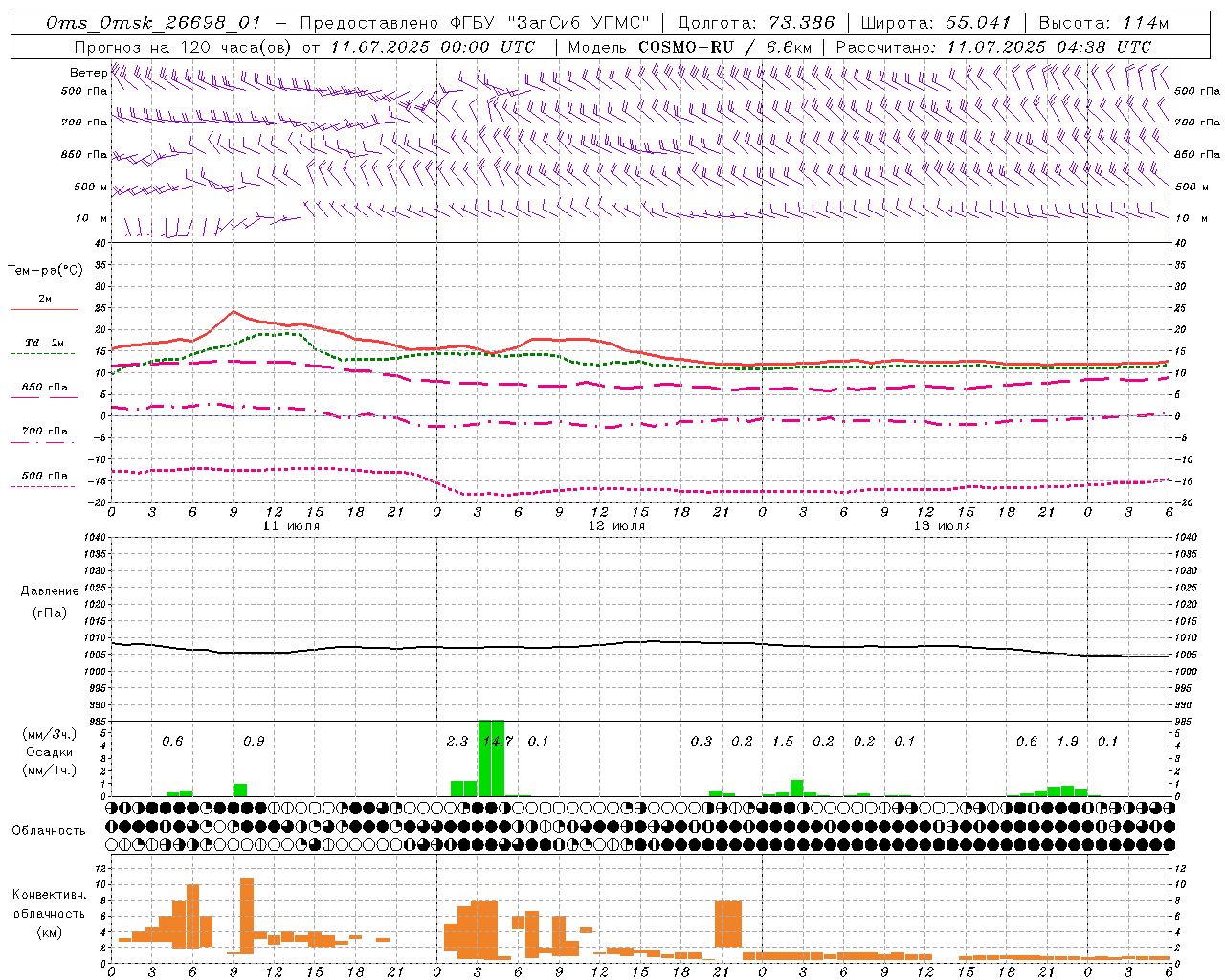Click the Тем-ра(°C) axis title
This screenshot has width=1225, height=980.
pyautogui.click(x=45, y=271)
